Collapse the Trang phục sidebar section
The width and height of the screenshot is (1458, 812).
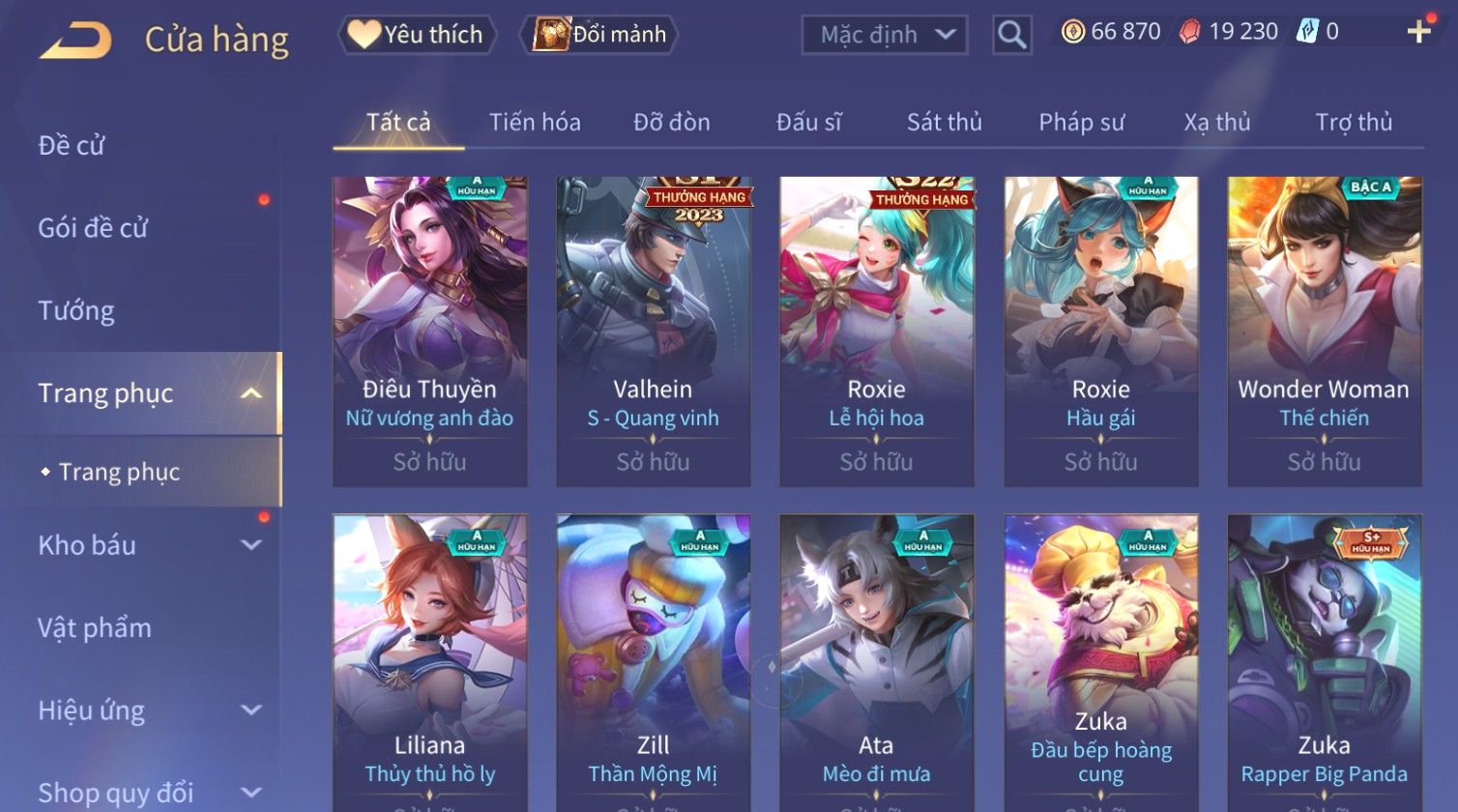click(250, 393)
